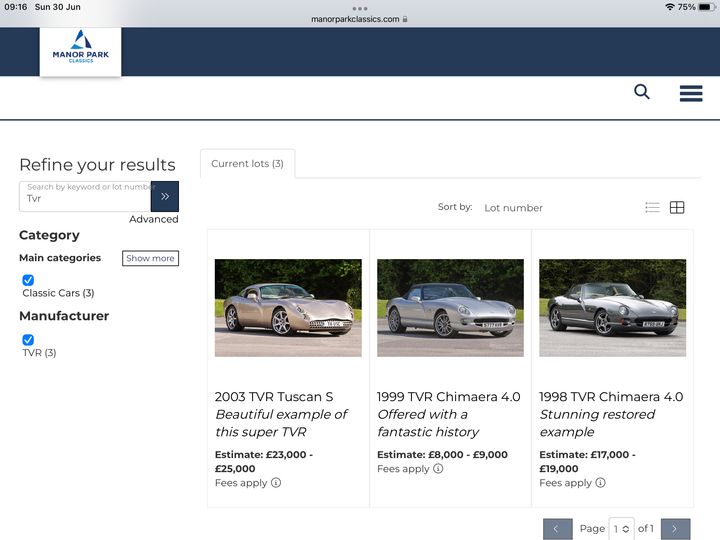This screenshot has height=540, width=720.
Task: Go to previous results page arrow
Action: click(557, 529)
